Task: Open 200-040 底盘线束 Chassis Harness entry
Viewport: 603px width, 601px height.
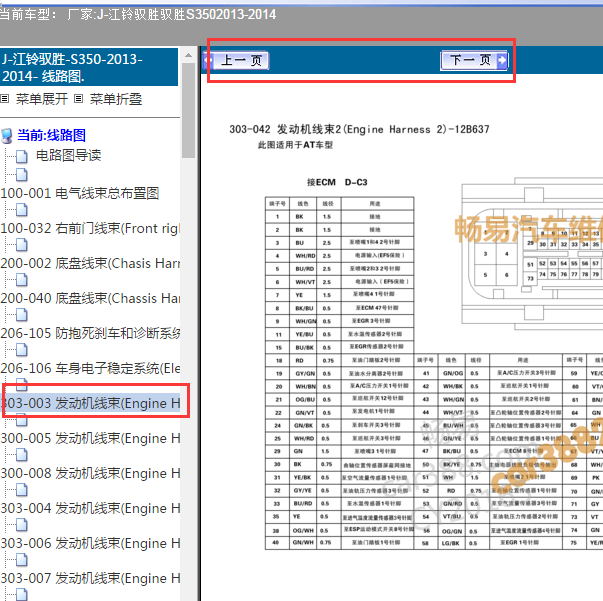Action: (x=90, y=298)
